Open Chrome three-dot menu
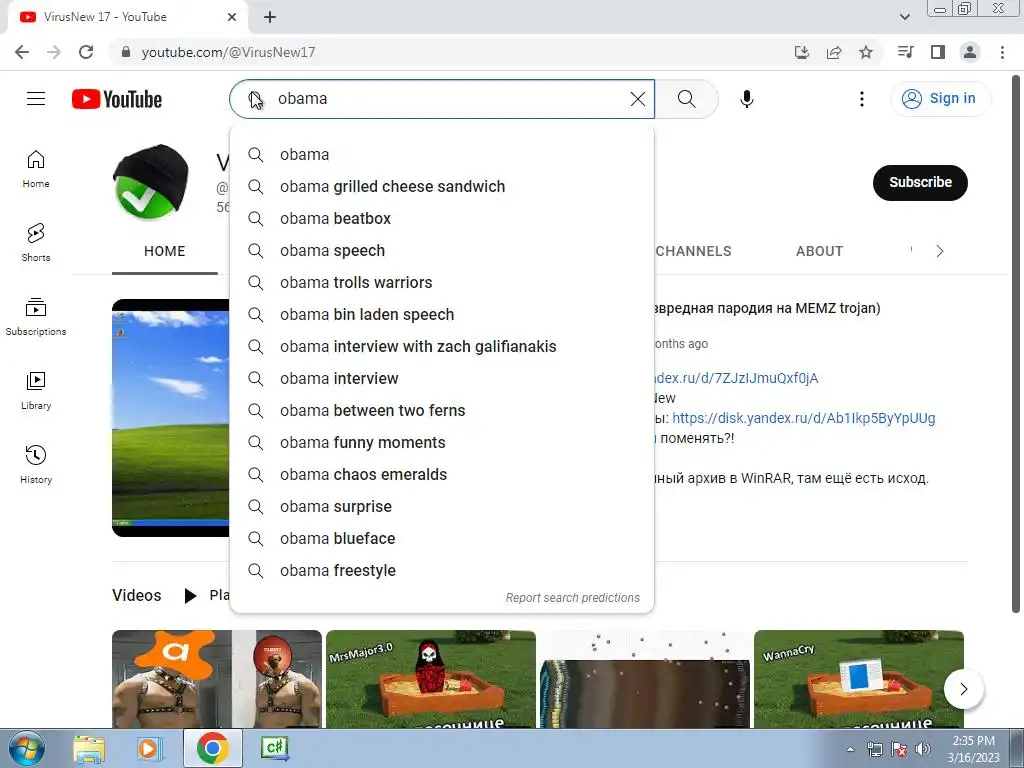Screen dimensions: 1024x768 pos(1002,52)
